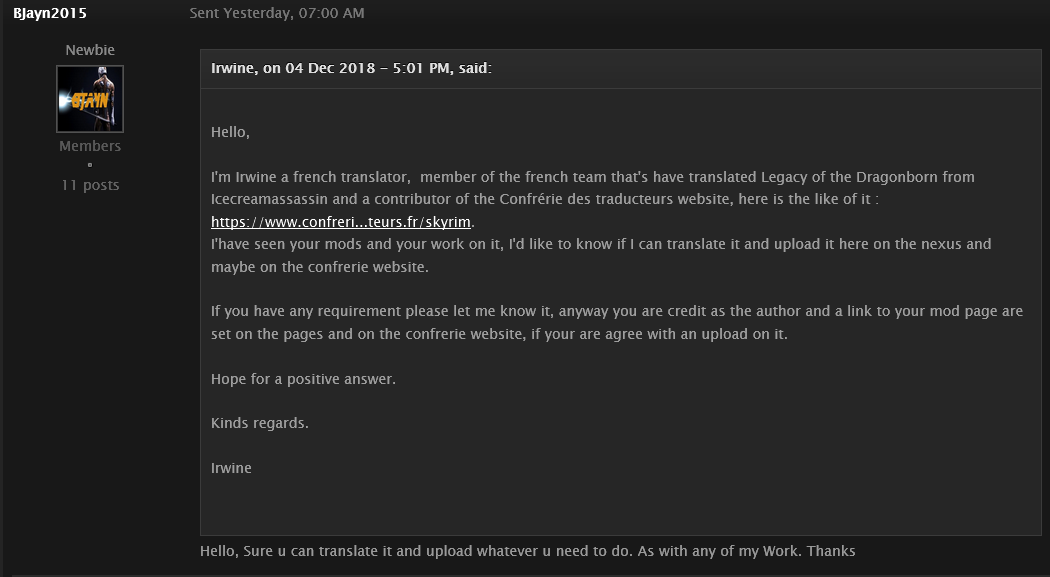This screenshot has height=577, width=1050.
Task: Follow the www.confreri...teurs.fr/skyrim link
Action: [341, 222]
